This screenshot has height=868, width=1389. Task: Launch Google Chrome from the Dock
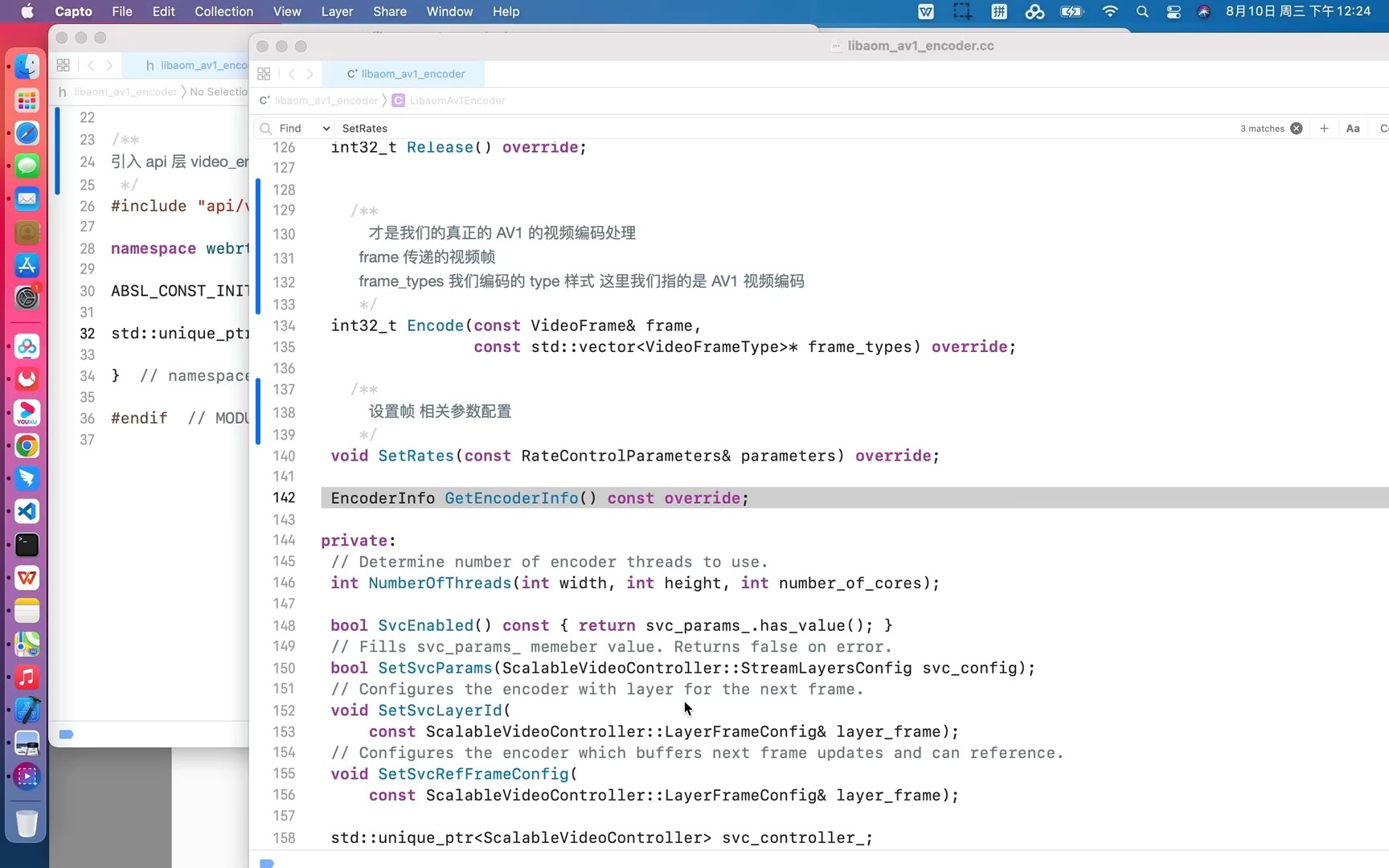coord(27,446)
